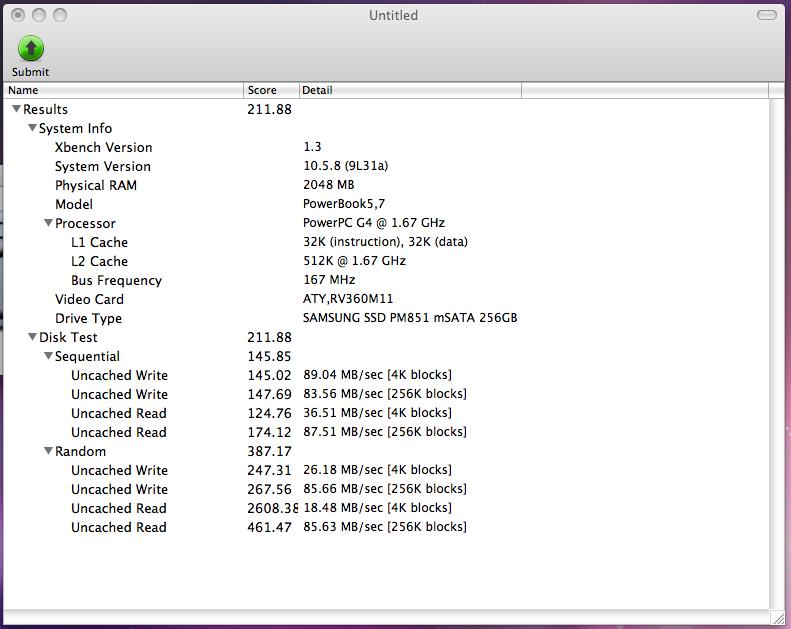The image size is (791, 629).
Task: Collapse the Results disclosure triangle
Action: click(x=16, y=109)
